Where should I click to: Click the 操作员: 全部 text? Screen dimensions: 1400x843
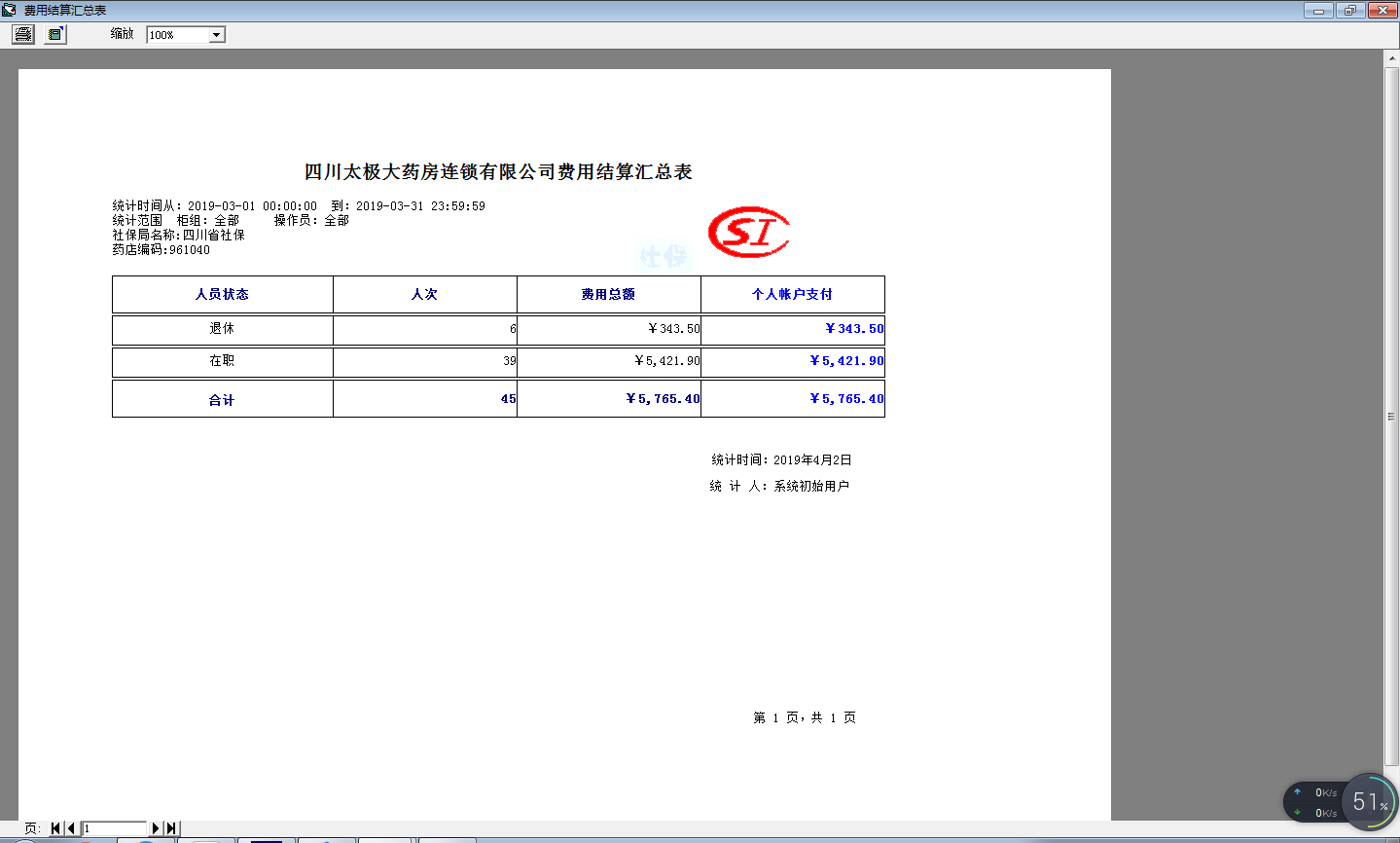311,221
